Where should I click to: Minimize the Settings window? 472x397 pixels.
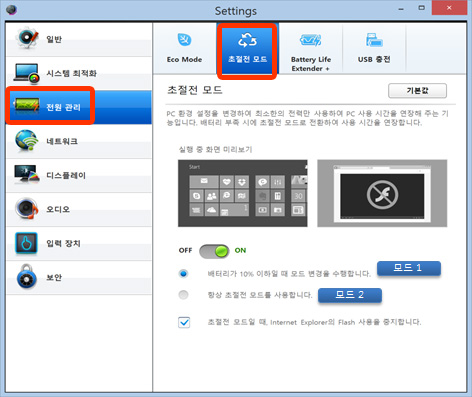401,9
